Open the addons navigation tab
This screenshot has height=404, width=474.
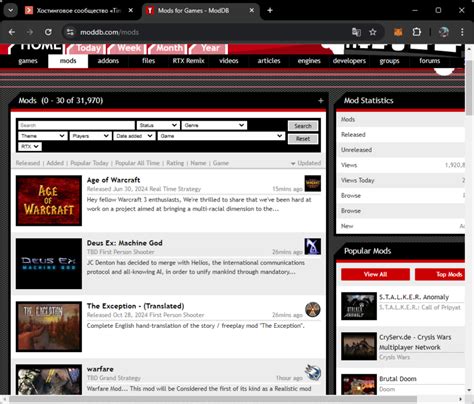tap(108, 61)
